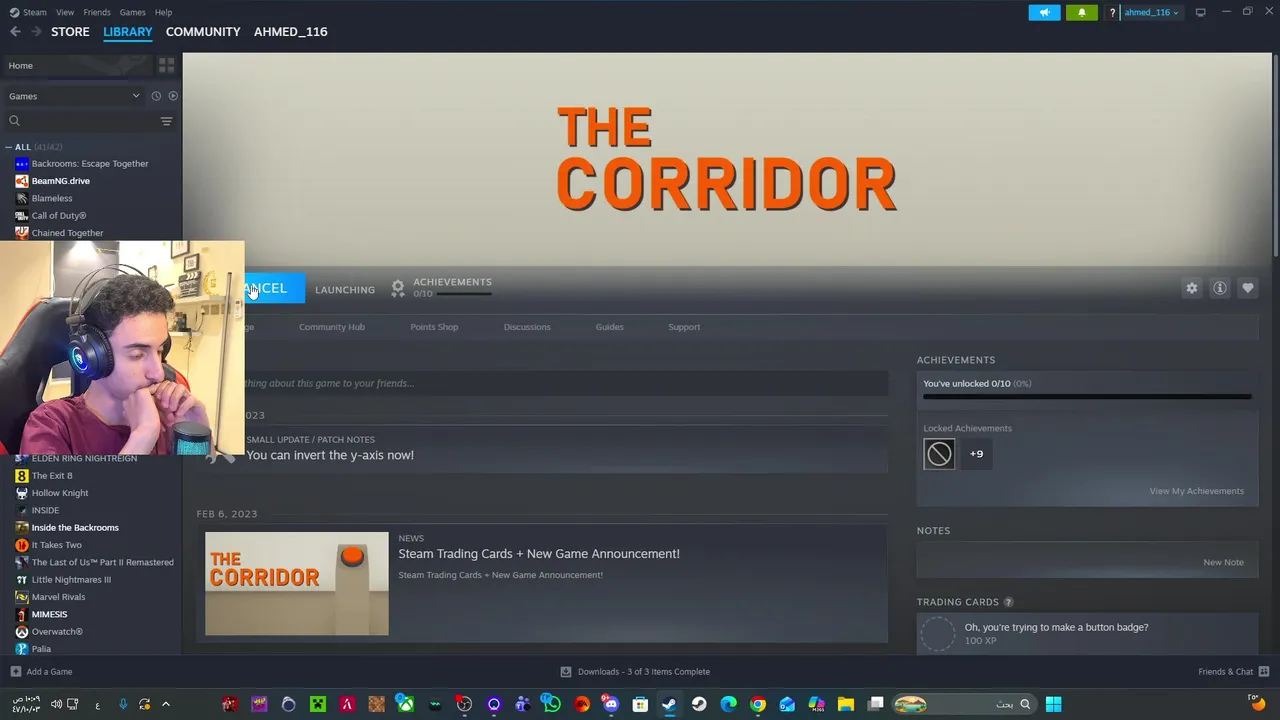The image size is (1280, 720).
Task: Open the Points Shop link
Action: (x=434, y=327)
